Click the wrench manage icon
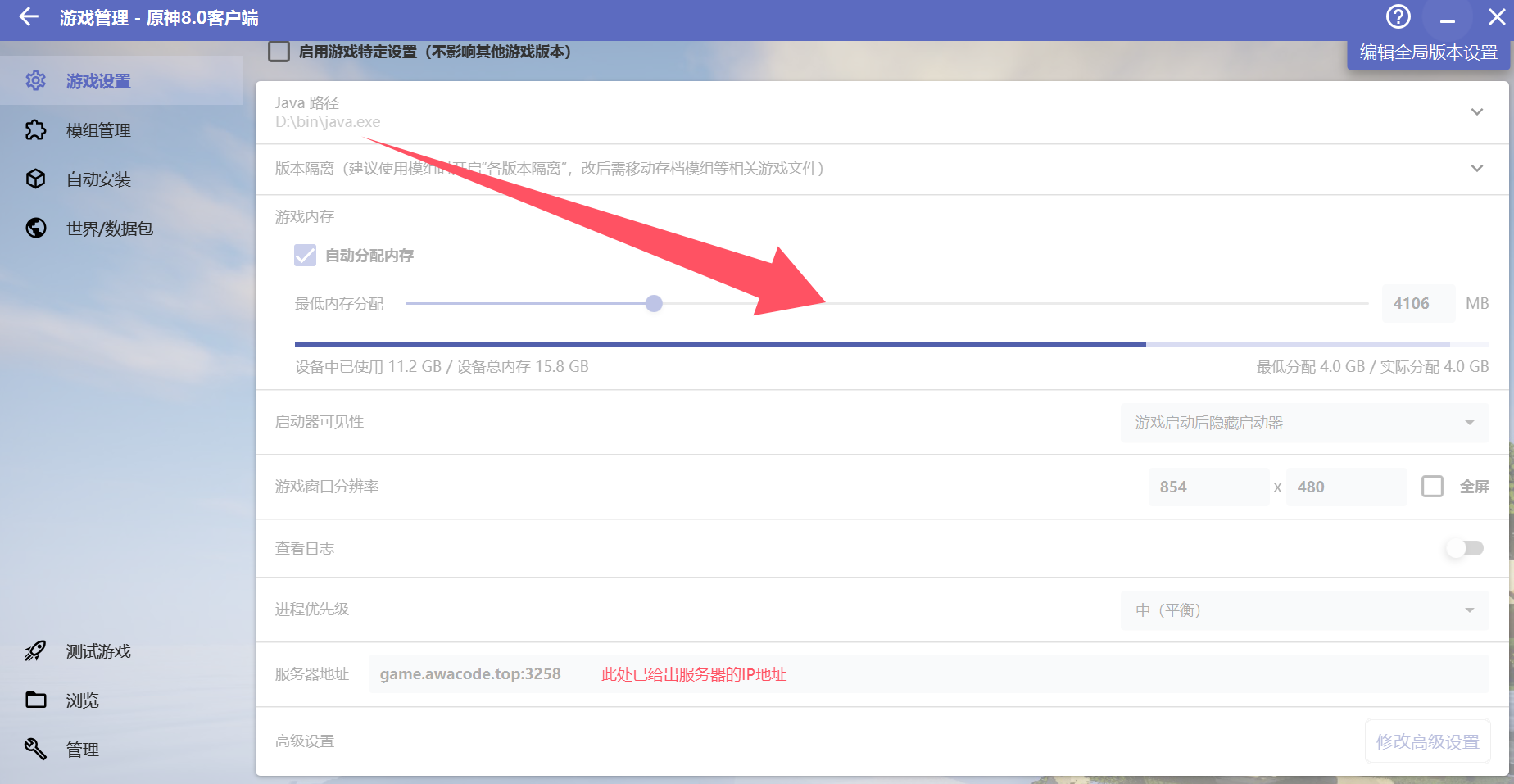The width and height of the screenshot is (1514, 784). coord(35,749)
